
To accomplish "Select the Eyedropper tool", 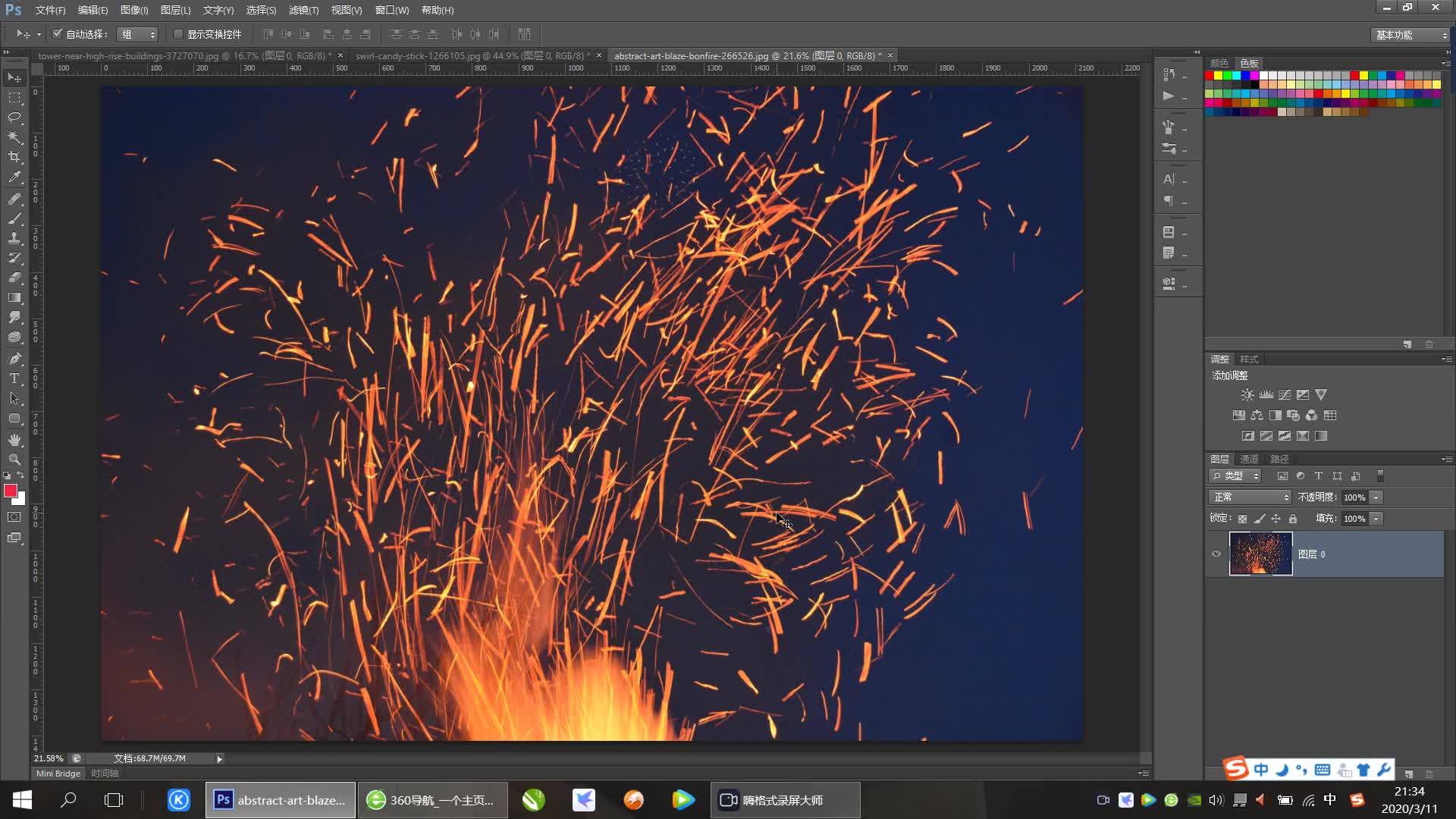I will click(14, 177).
